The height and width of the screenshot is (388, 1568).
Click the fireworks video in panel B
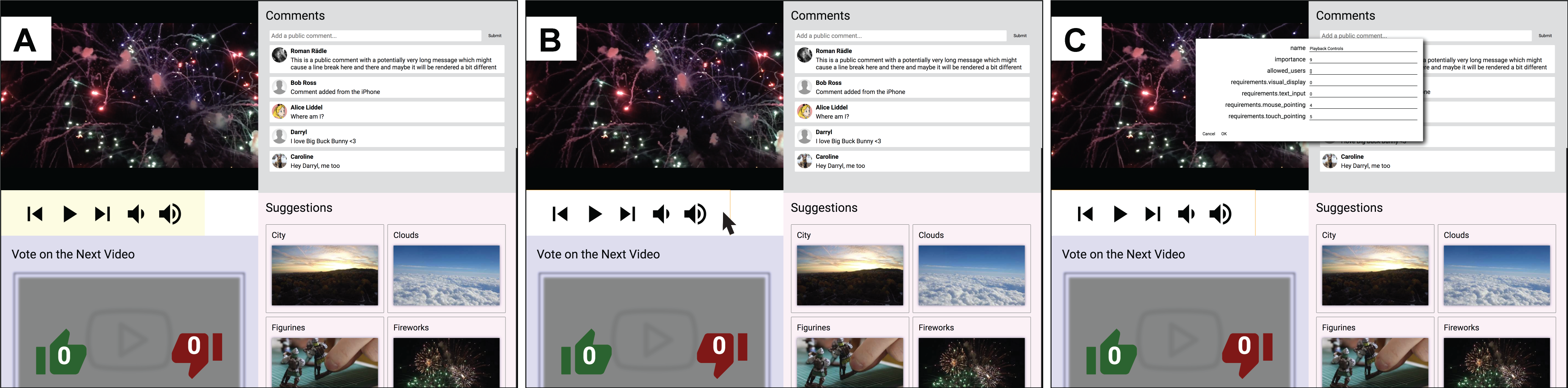[x=654, y=95]
